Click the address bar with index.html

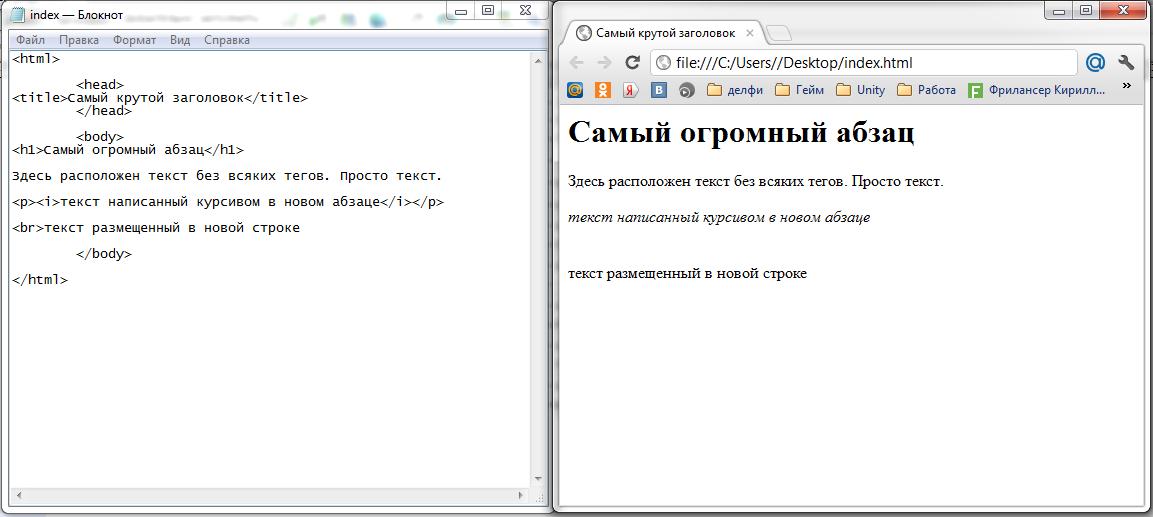tap(865, 63)
